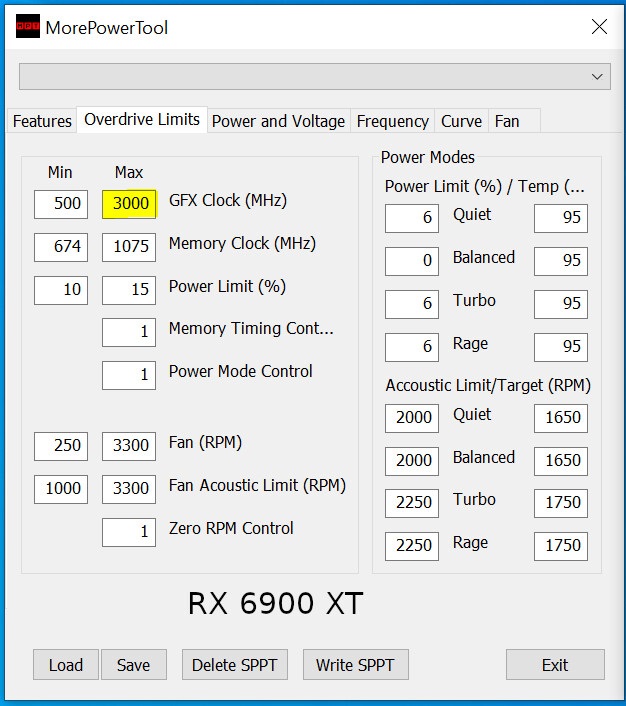Click the Write SPPT button
Image resolution: width=626 pixels, height=706 pixels.
coord(356,665)
